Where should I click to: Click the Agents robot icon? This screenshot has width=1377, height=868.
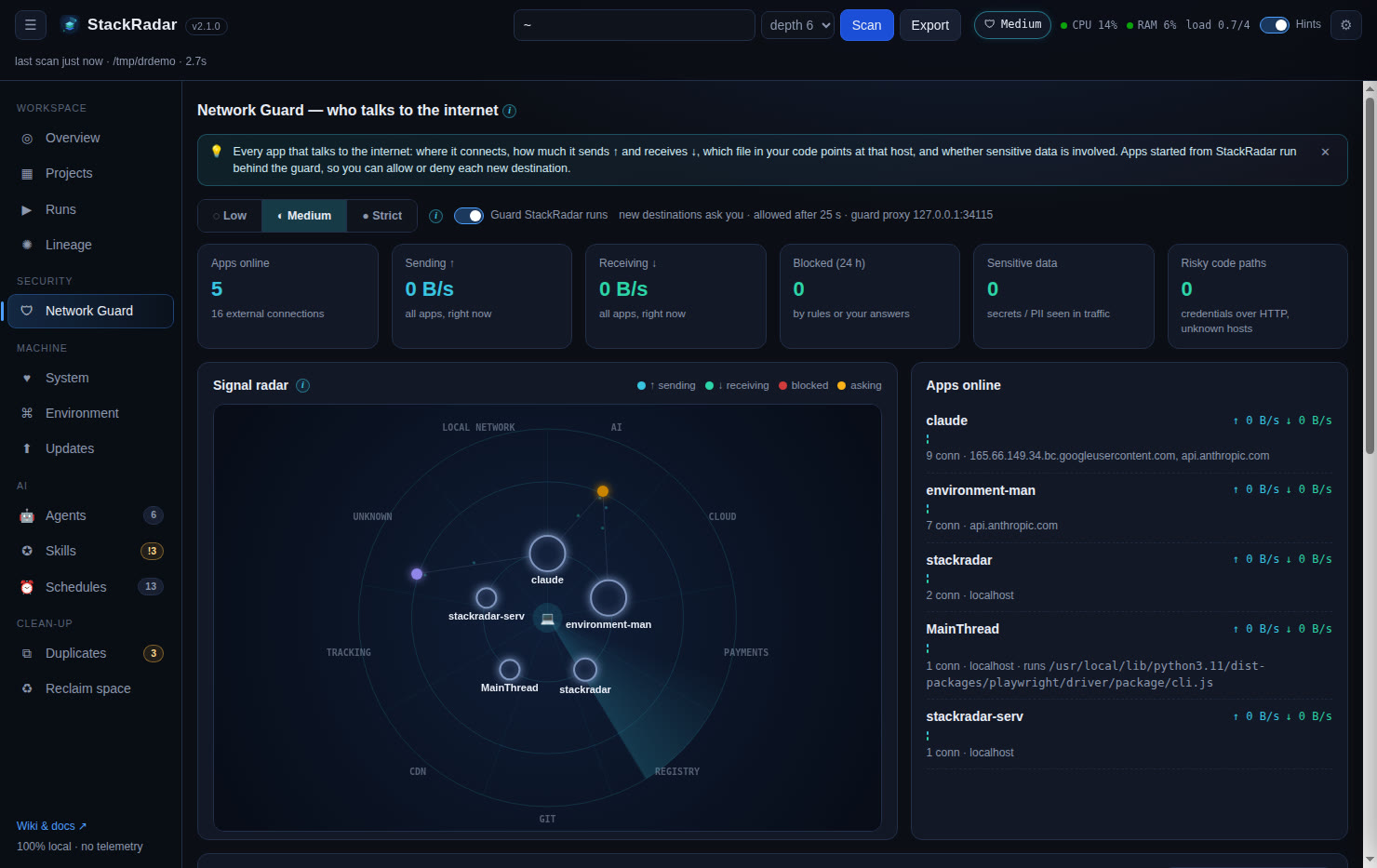coord(27,515)
